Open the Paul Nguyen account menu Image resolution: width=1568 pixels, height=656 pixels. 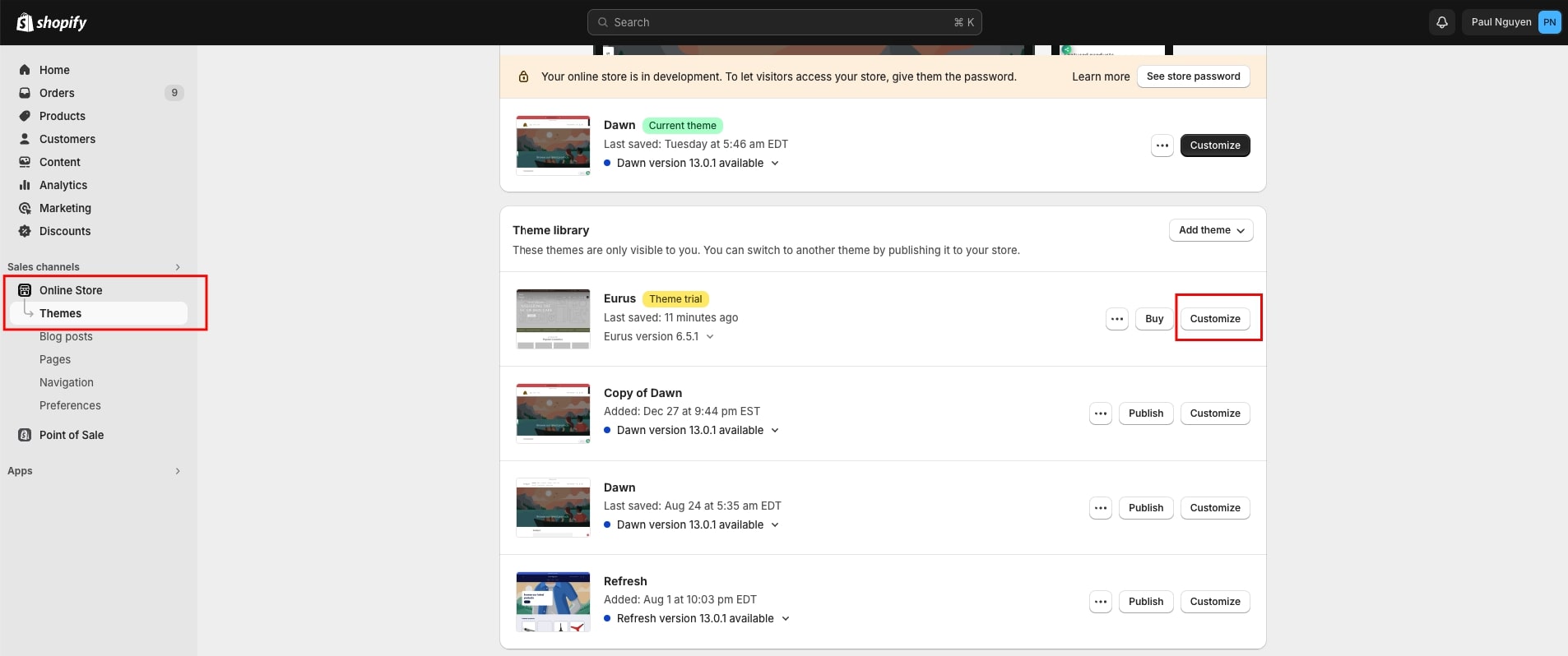pos(1512,22)
